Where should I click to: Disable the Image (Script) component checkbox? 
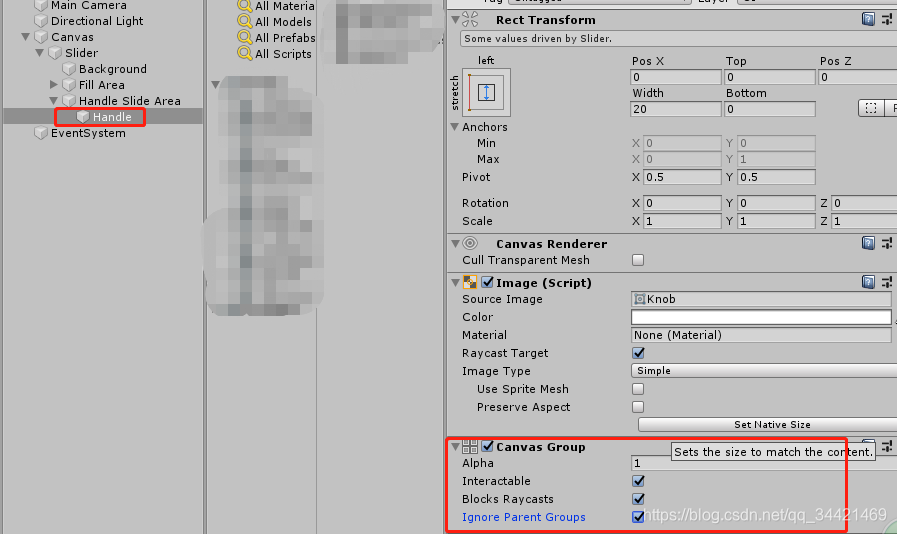(x=487, y=282)
